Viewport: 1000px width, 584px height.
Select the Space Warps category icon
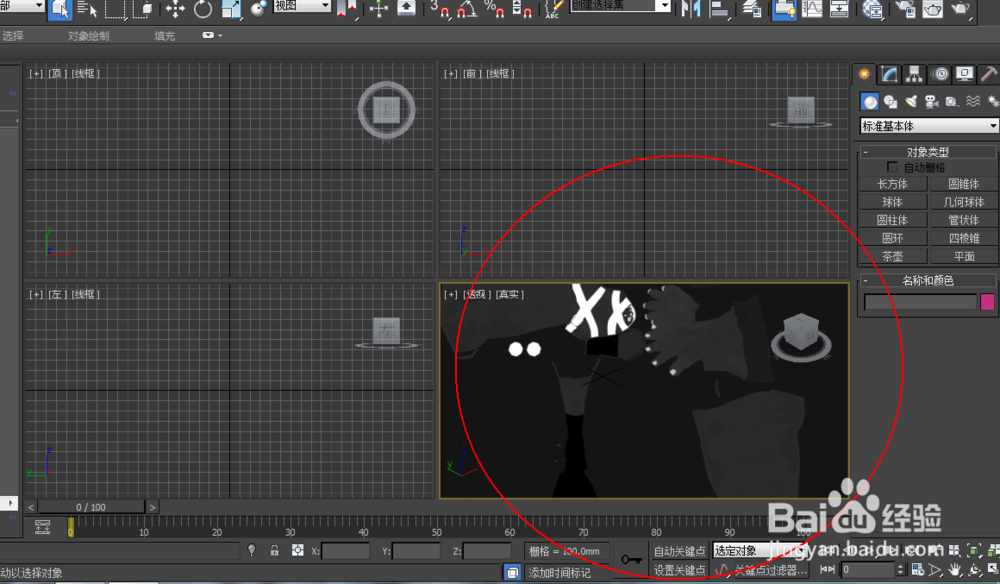pyautogui.click(x=973, y=102)
